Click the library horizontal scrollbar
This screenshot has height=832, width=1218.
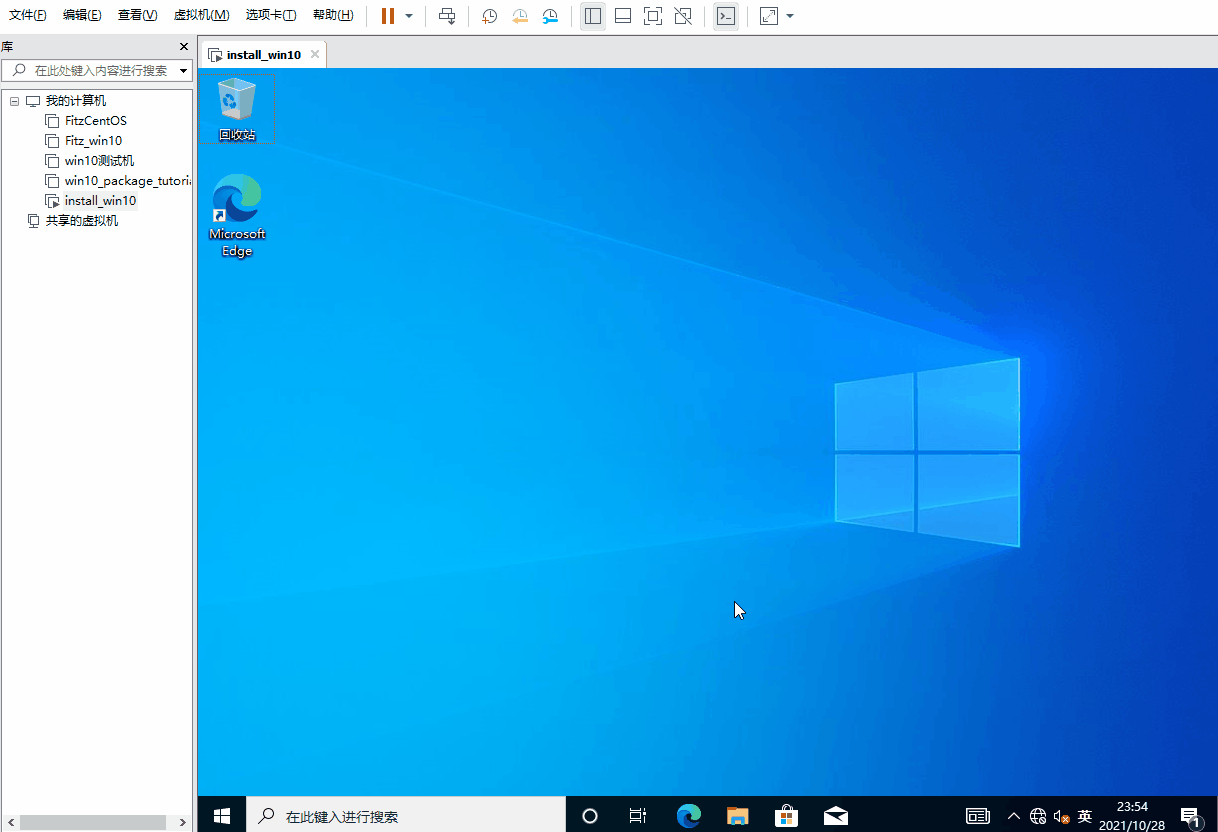[92, 822]
